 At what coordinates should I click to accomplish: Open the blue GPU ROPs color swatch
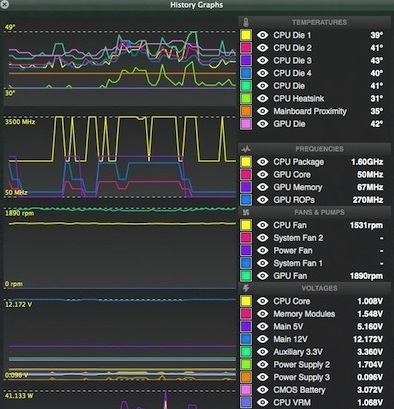pyautogui.click(x=246, y=200)
